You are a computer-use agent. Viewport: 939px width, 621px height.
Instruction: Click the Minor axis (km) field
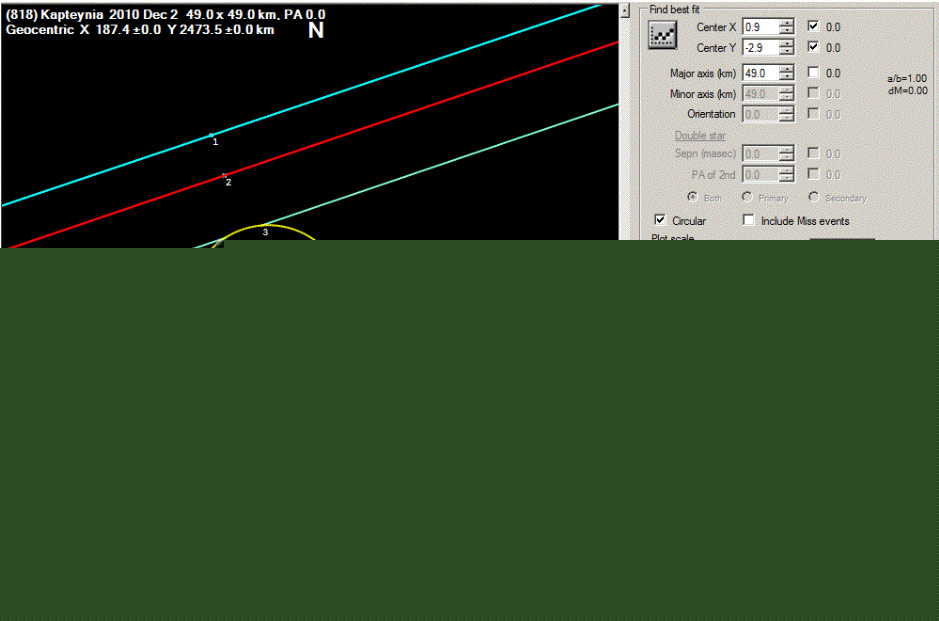coord(761,94)
